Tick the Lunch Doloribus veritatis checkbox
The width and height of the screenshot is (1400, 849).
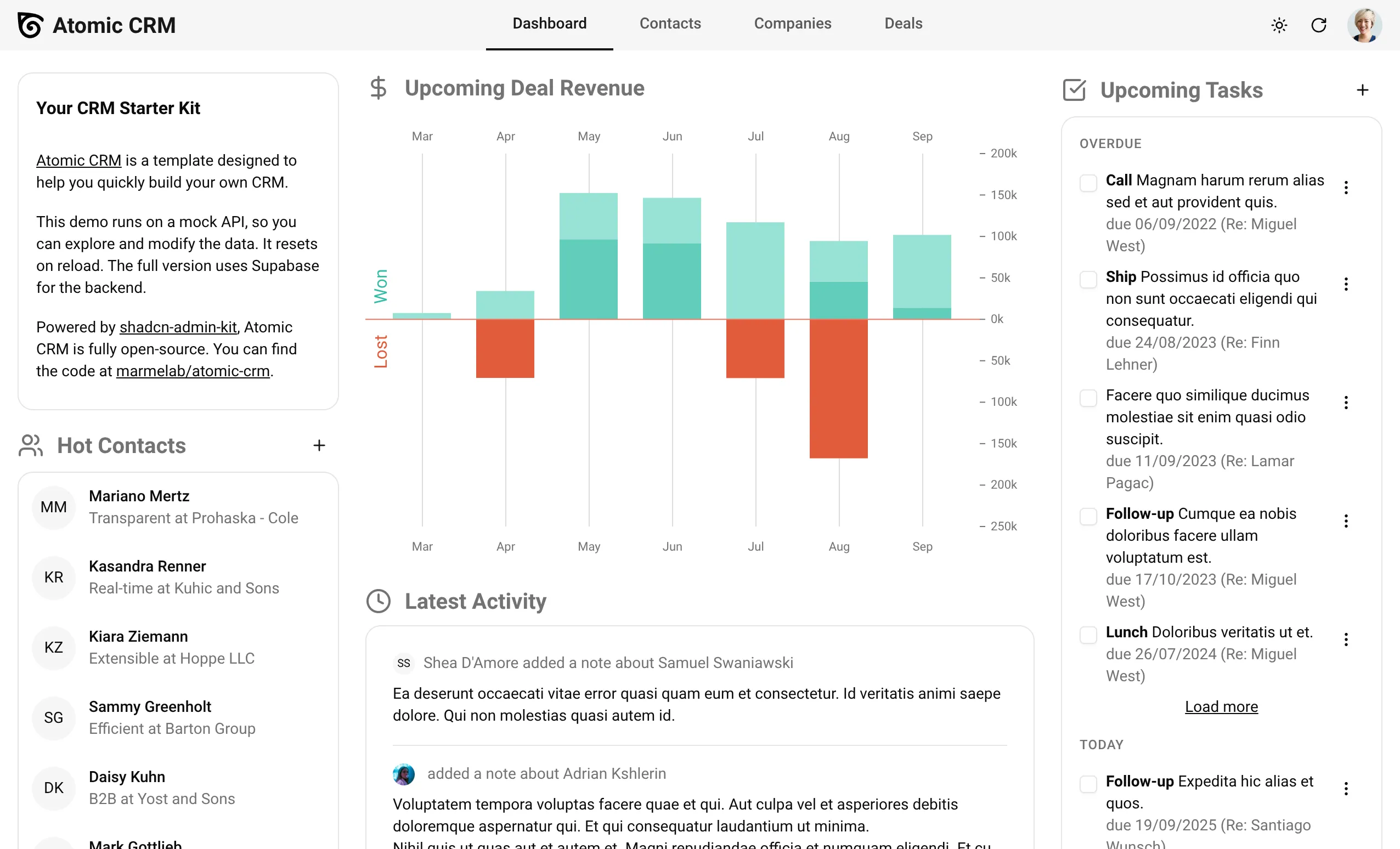tap(1087, 635)
